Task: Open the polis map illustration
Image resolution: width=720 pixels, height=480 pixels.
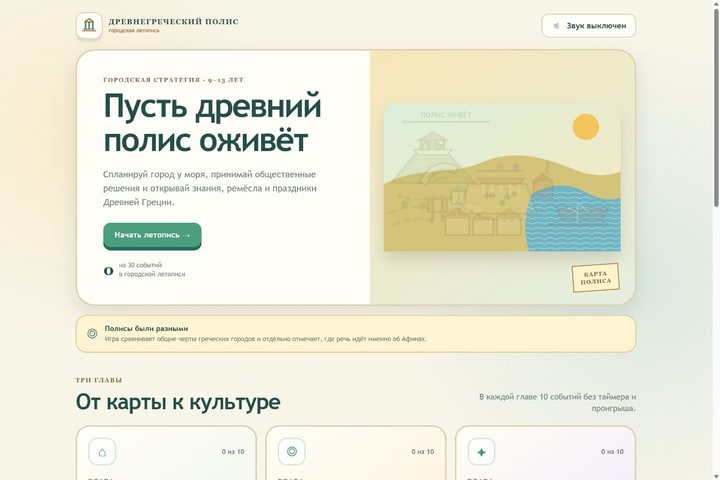Action: 502,178
